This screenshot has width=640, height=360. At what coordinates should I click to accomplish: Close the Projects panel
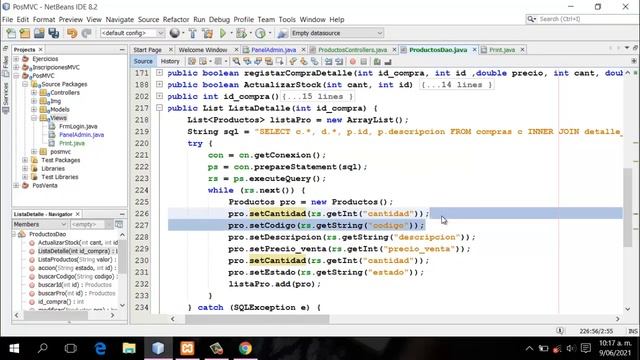pos(40,49)
